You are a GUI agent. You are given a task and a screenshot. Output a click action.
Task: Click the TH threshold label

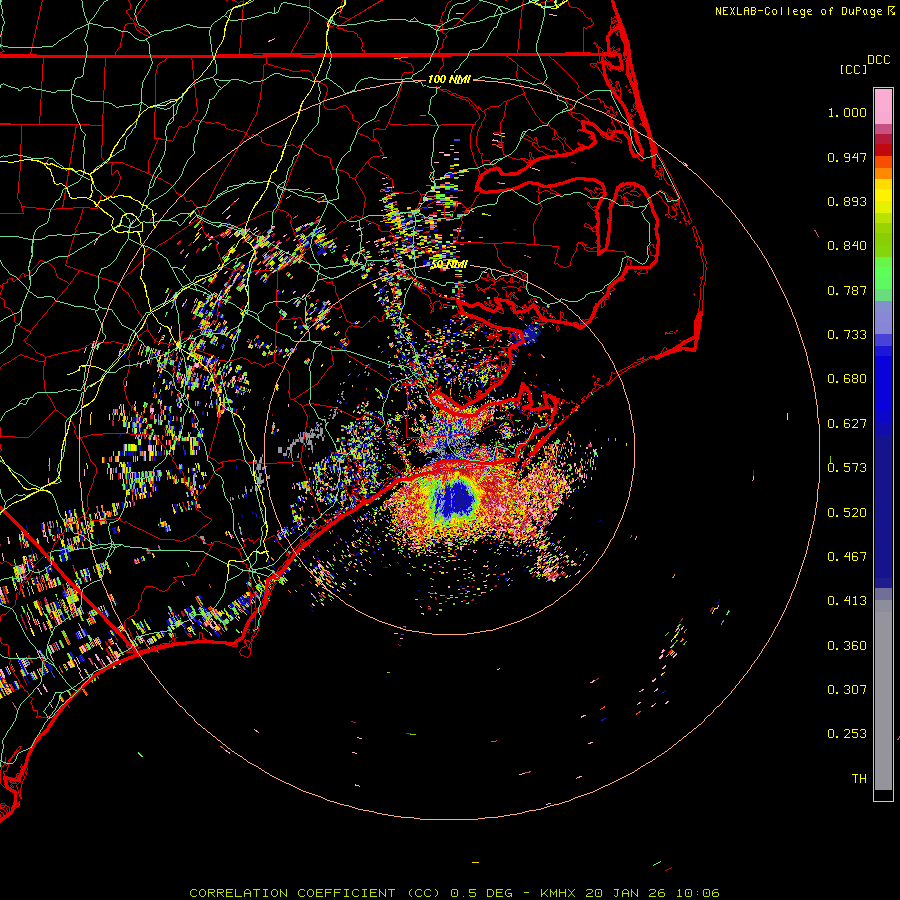point(859,779)
